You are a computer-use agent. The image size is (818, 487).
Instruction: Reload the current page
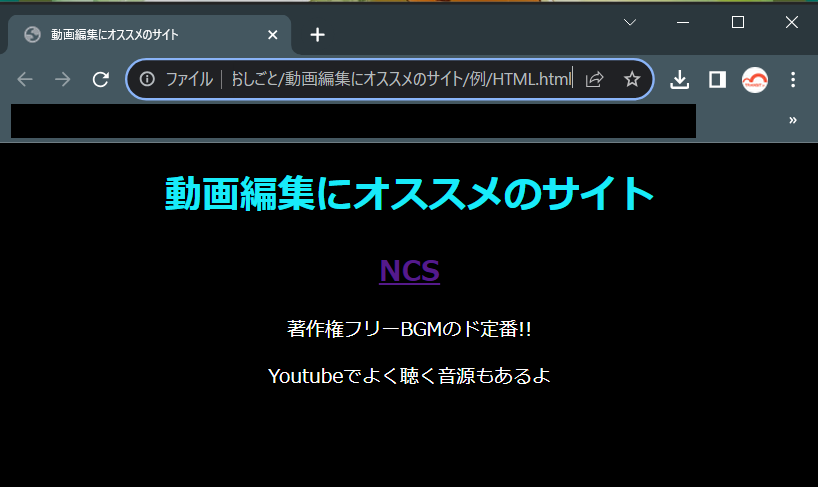pos(100,80)
